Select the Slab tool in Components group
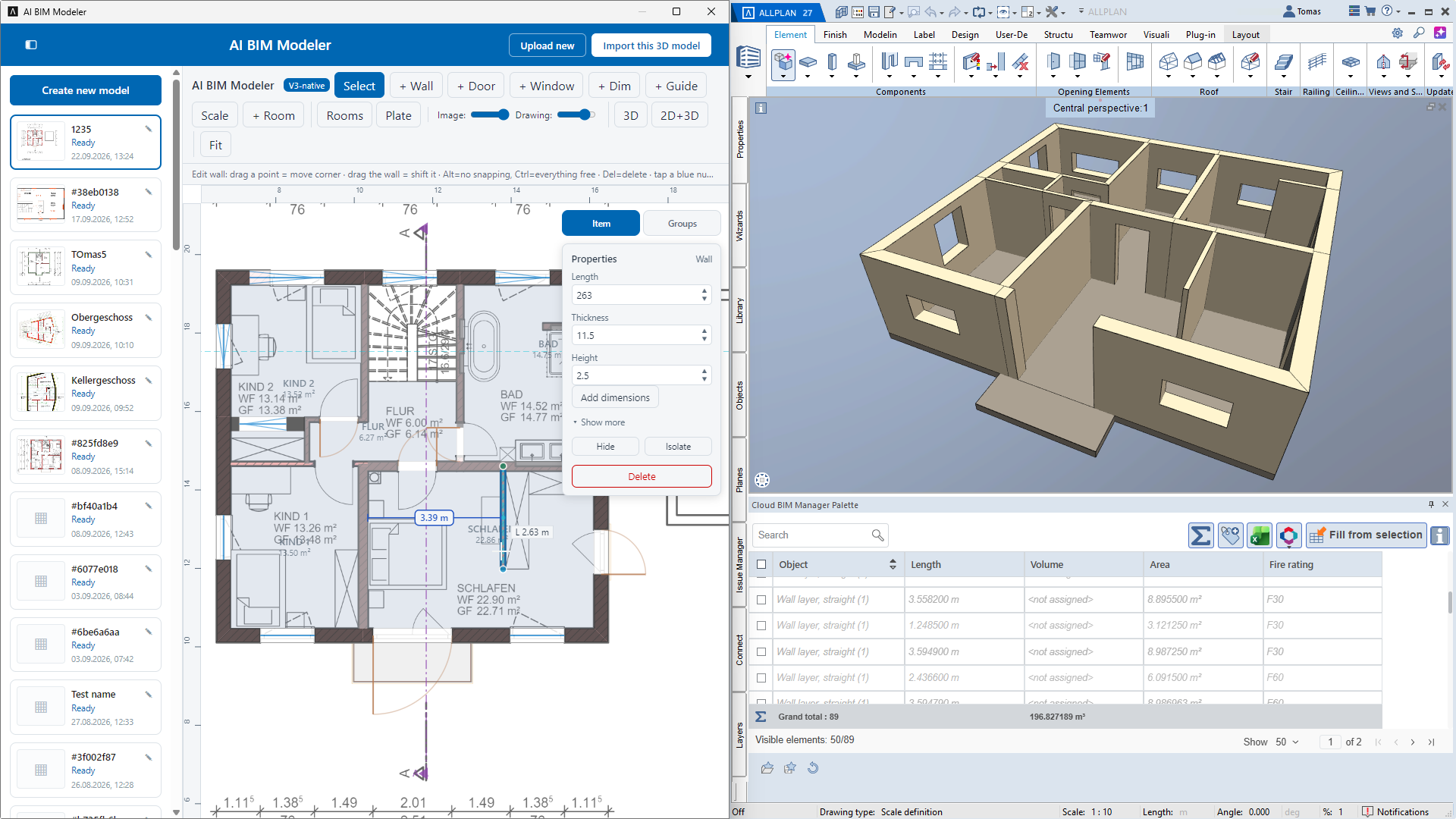Viewport: 1456px width, 819px height. [x=808, y=62]
